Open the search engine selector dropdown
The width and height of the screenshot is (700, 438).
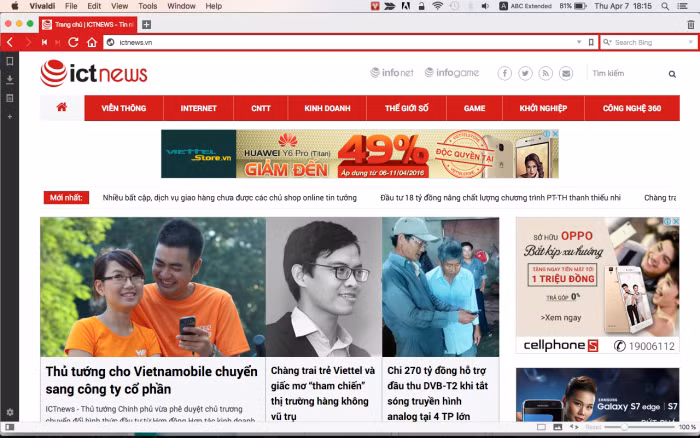pos(607,42)
